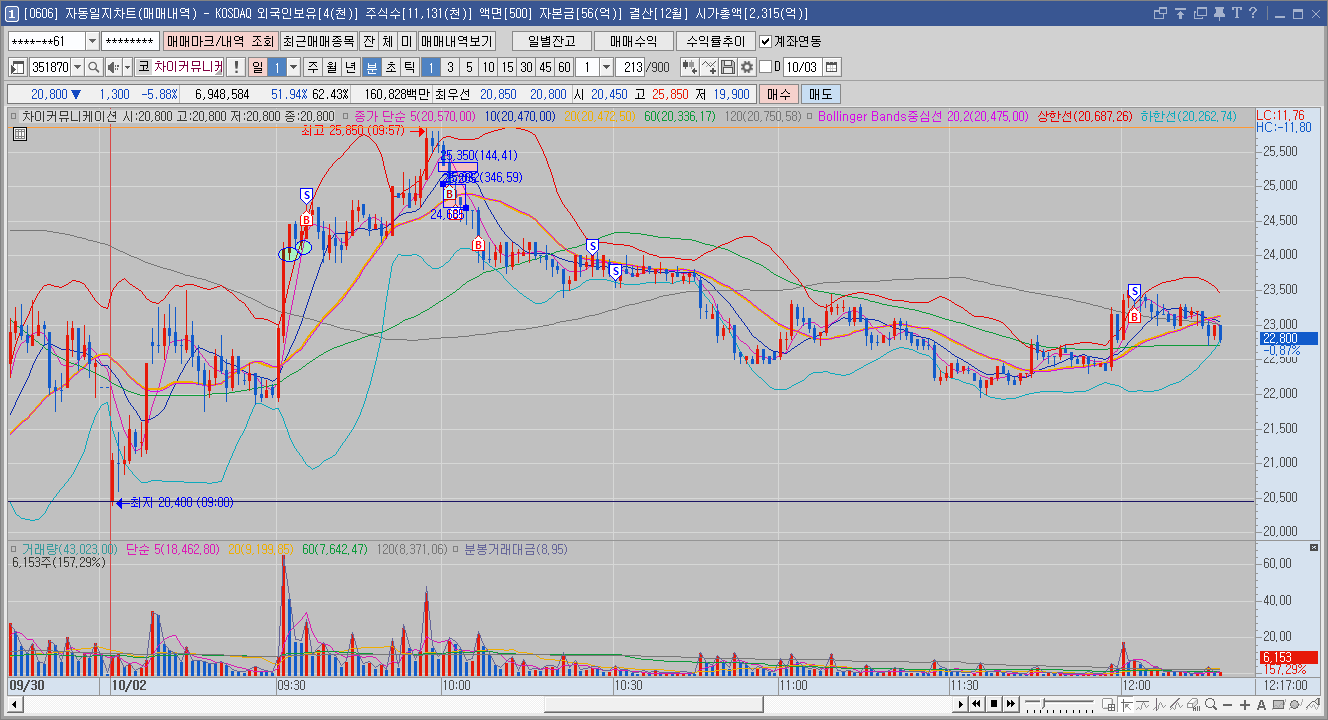Select the 3-minute interval button
Screen dimensions: 1328x720
[x=450, y=67]
